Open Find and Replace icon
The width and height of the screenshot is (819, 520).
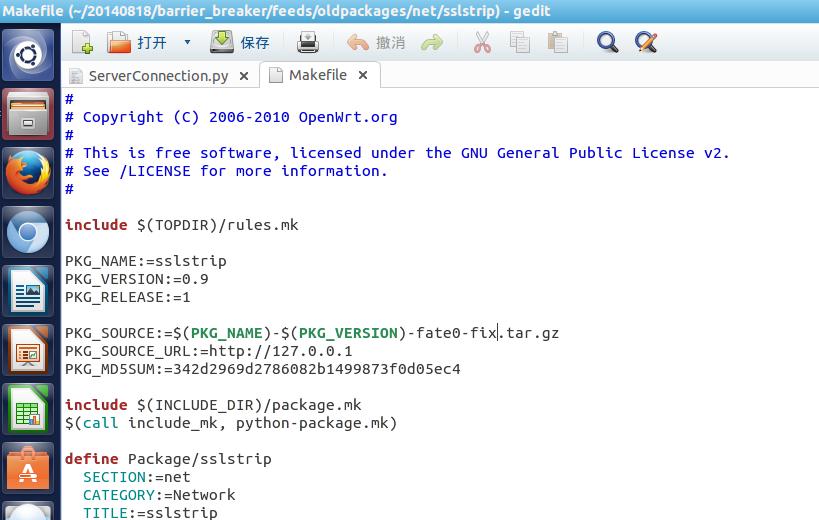645,42
